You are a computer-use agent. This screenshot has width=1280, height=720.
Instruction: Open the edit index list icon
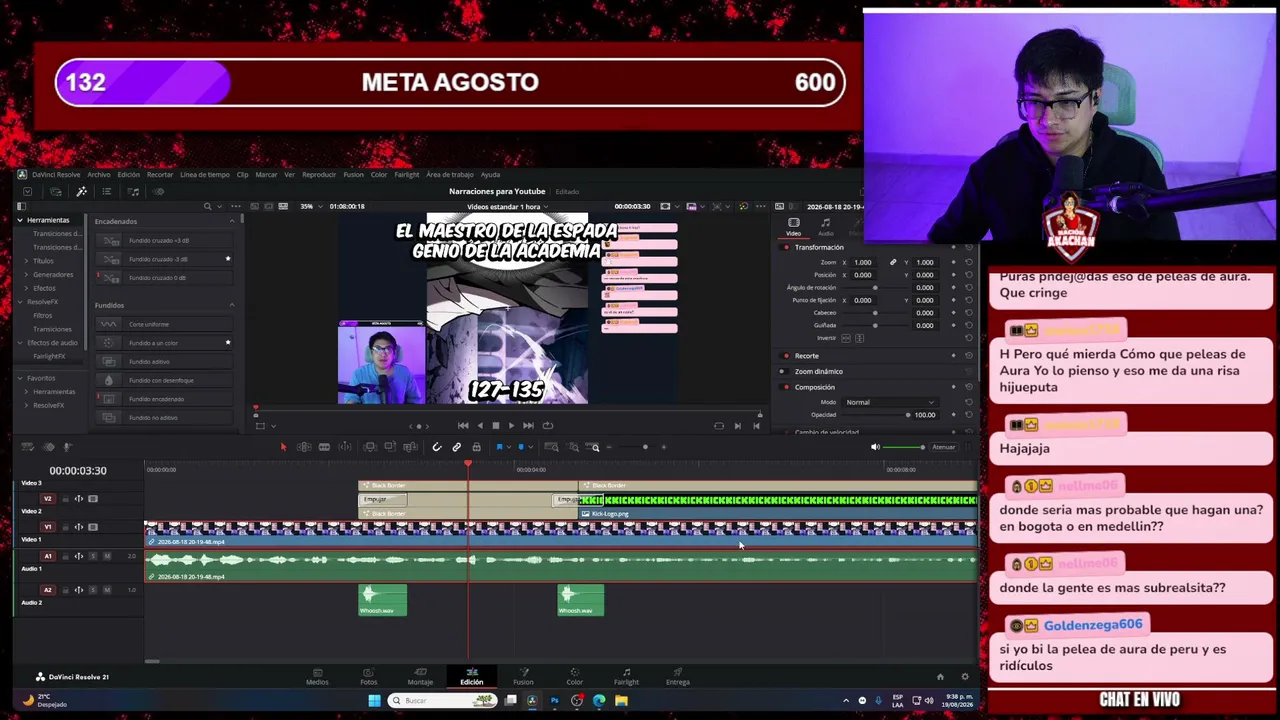coord(107,191)
